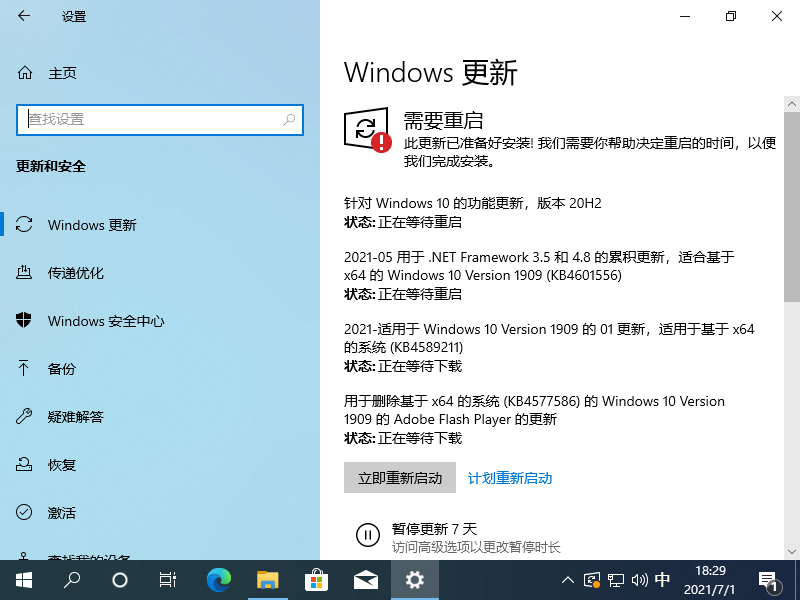The image size is (800, 600).
Task: Open 传递优化 settings page
Action: click(76, 273)
